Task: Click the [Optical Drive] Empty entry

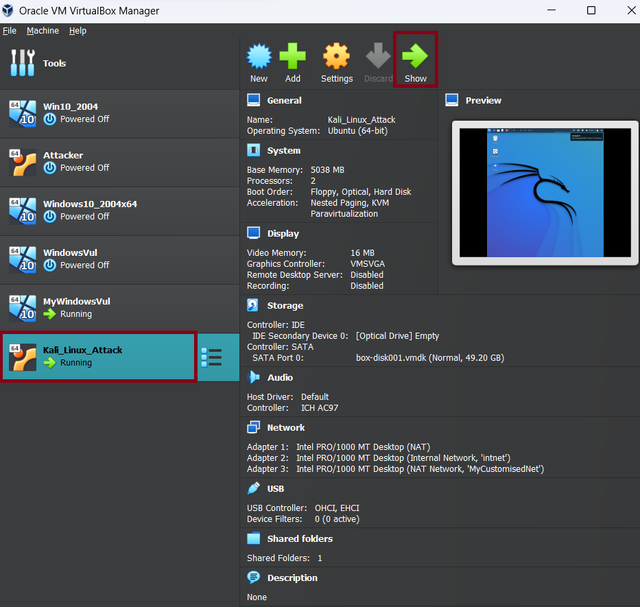Action: coord(397,336)
